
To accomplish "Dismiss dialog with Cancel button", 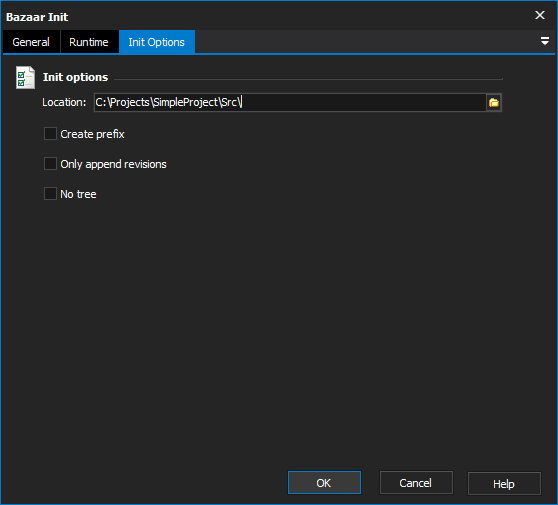I will [416, 483].
